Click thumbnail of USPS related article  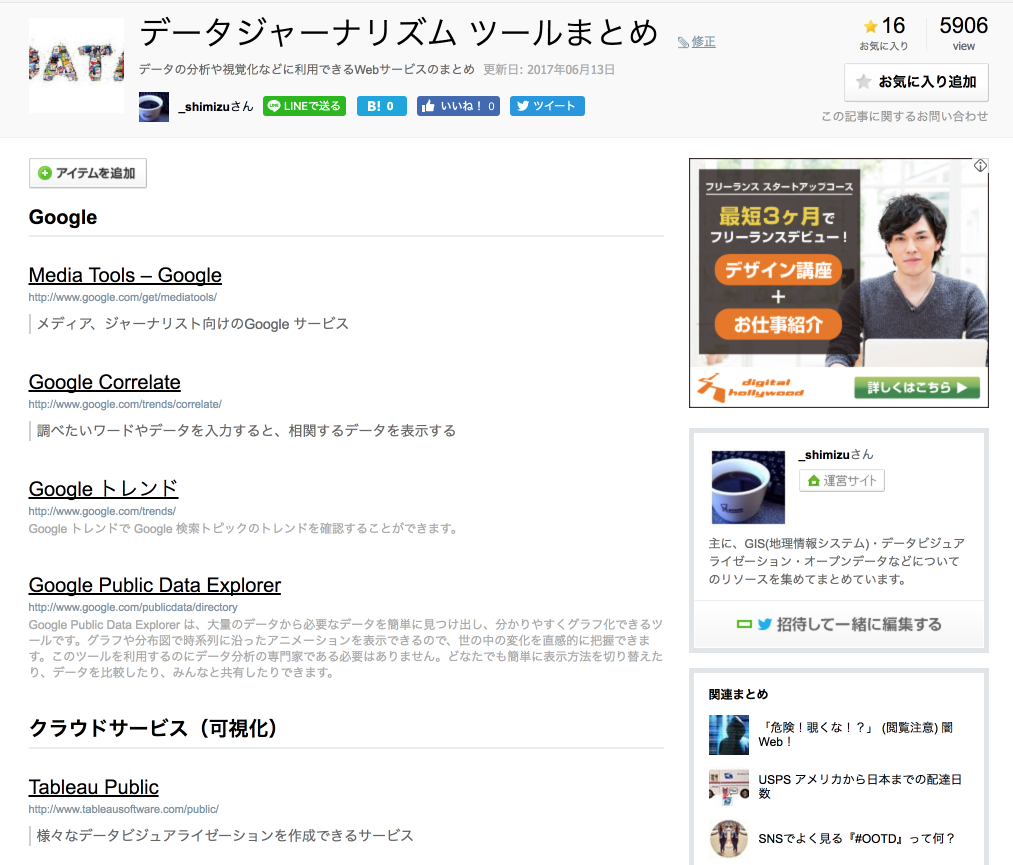coord(729,787)
